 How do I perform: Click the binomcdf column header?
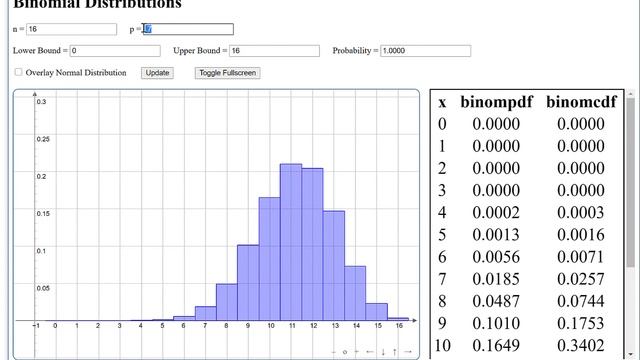tap(581, 102)
